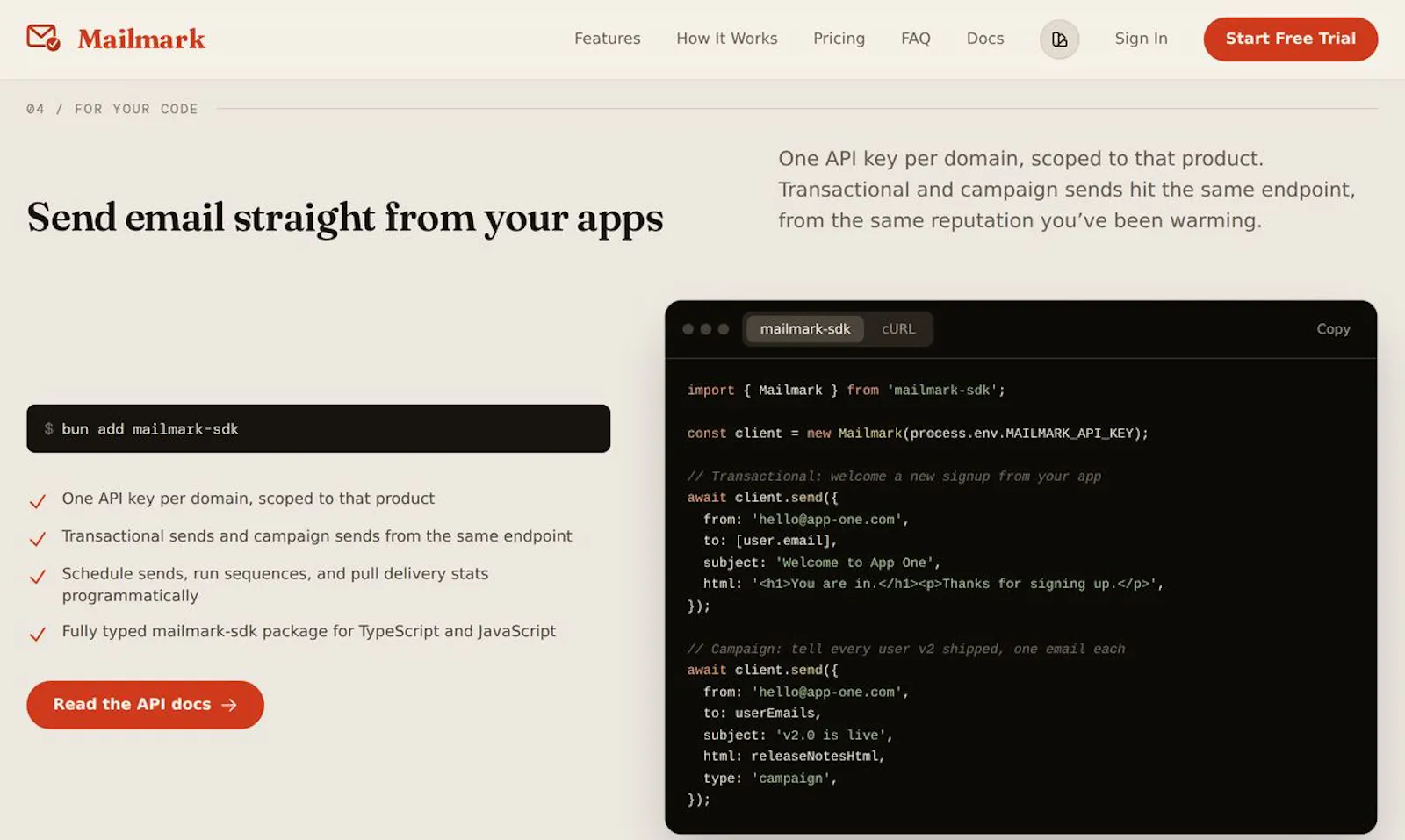Select the mailmark-sdk code tab
The image size is (1405, 840).
coord(805,329)
